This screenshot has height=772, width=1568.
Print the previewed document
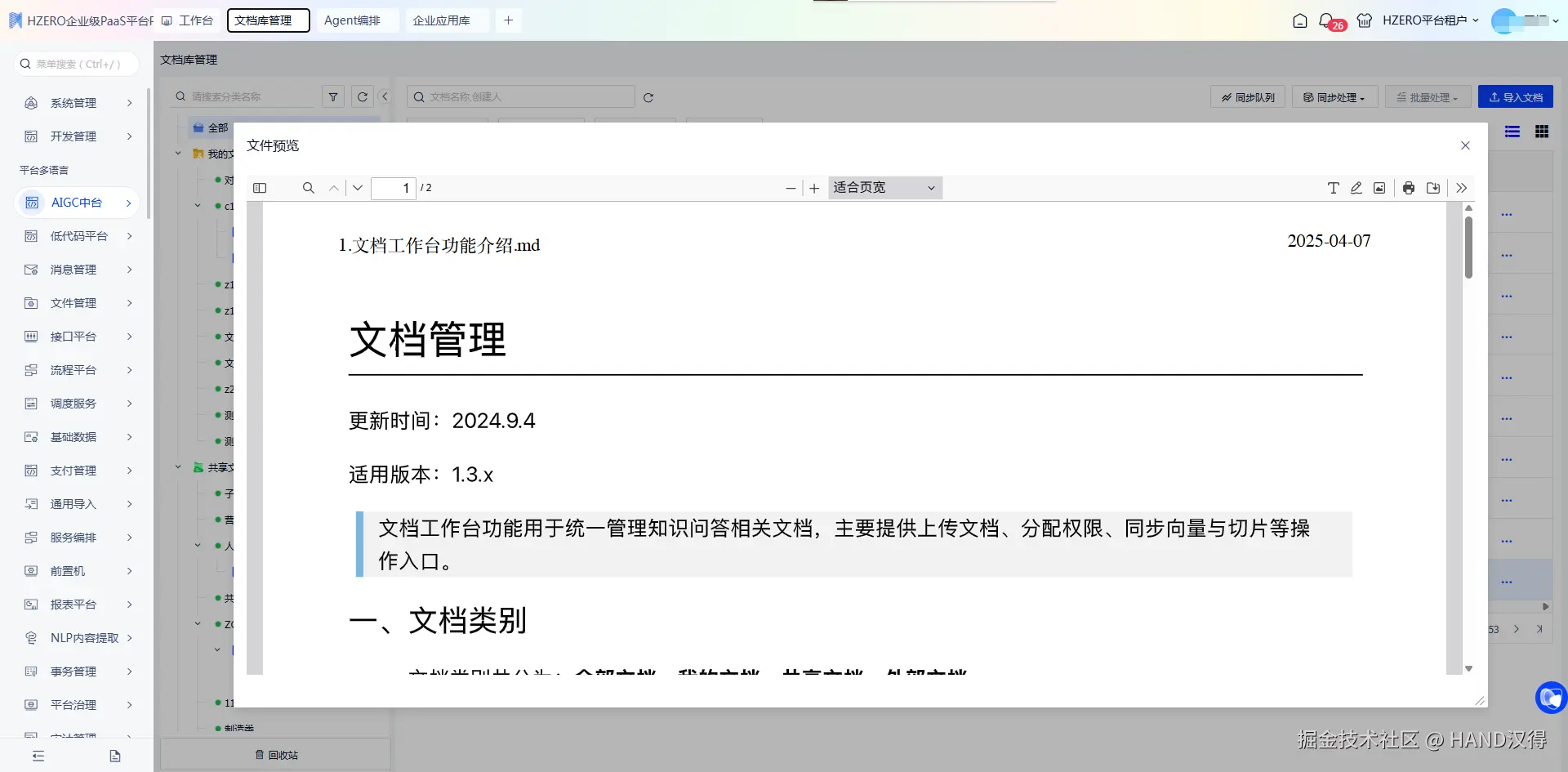click(1409, 188)
